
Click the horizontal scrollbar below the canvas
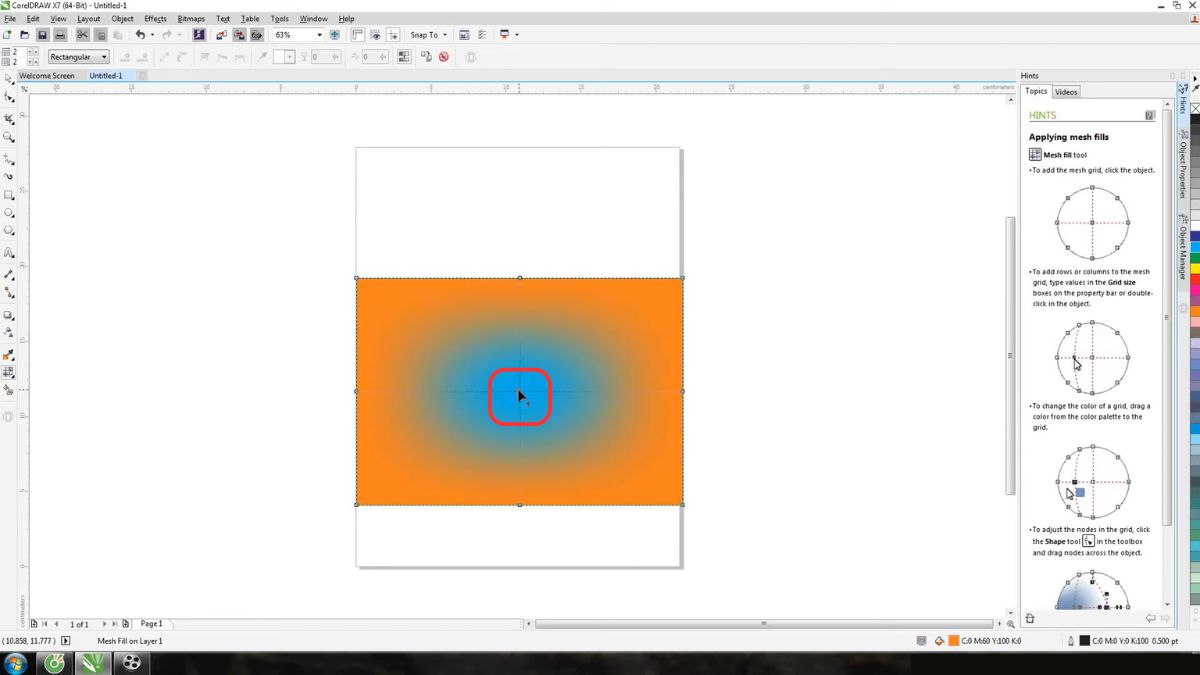click(763, 624)
